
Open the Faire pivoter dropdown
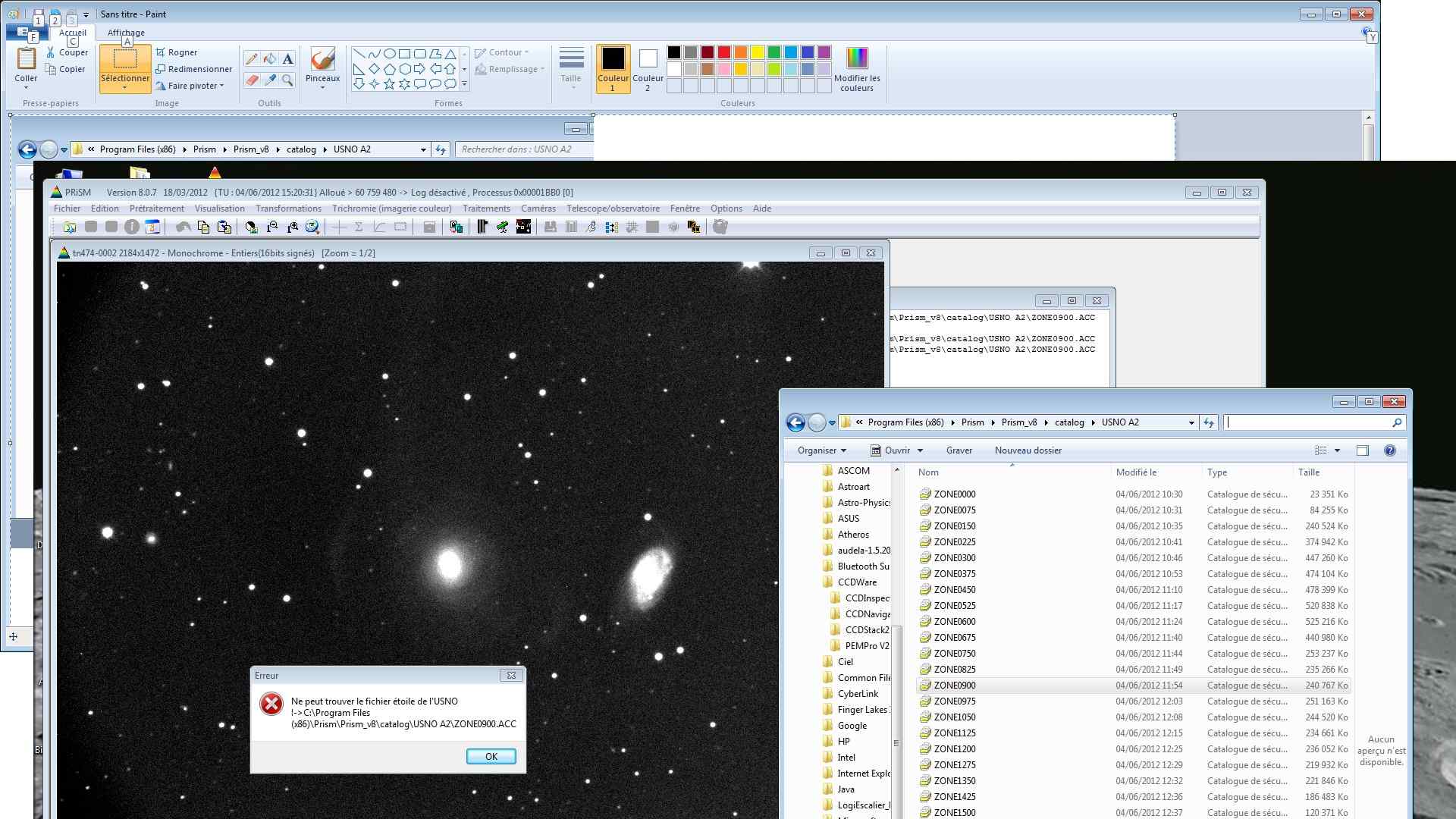191,86
